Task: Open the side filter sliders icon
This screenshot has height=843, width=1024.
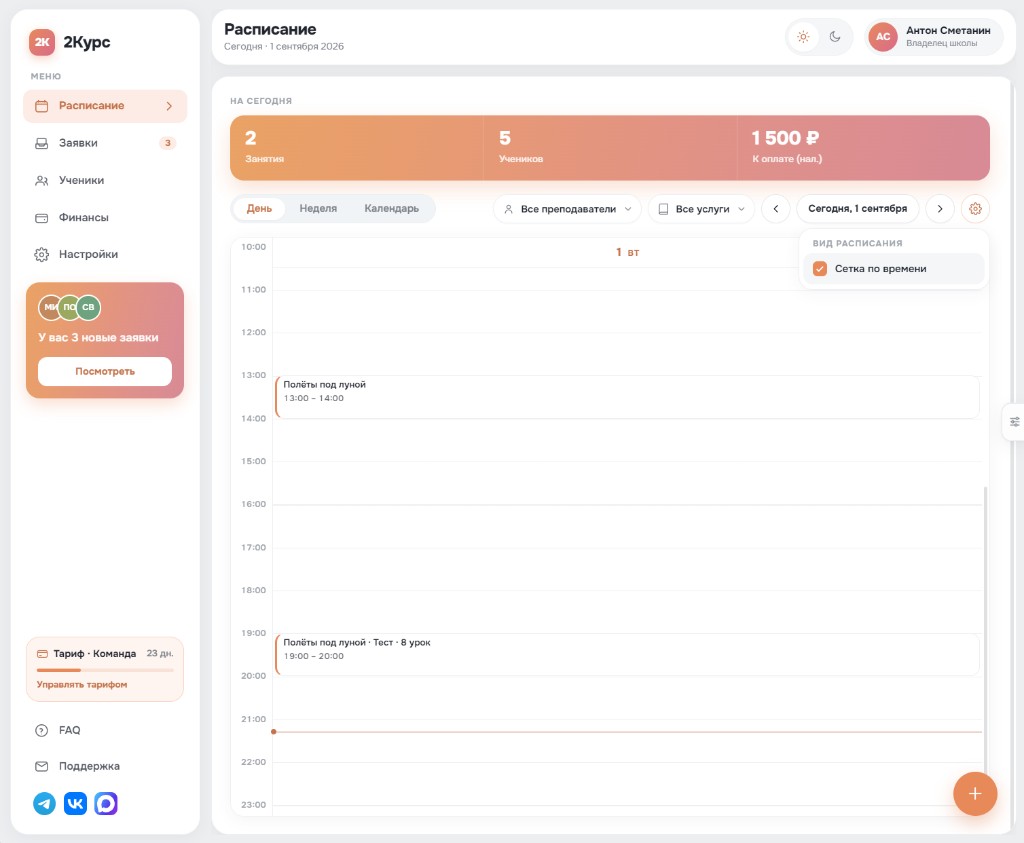Action: pos(1014,422)
